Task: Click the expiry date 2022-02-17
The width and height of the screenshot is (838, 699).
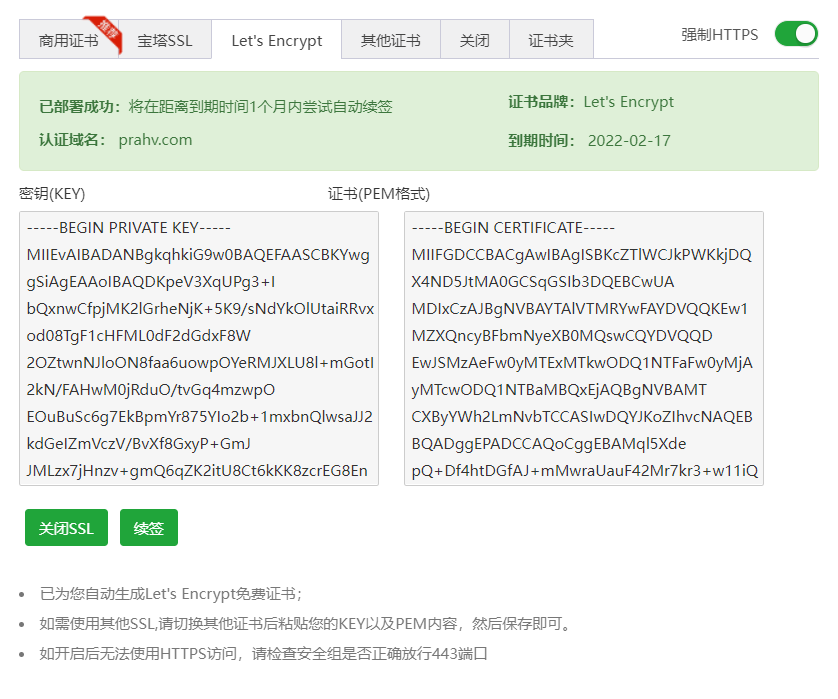Action: point(629,141)
